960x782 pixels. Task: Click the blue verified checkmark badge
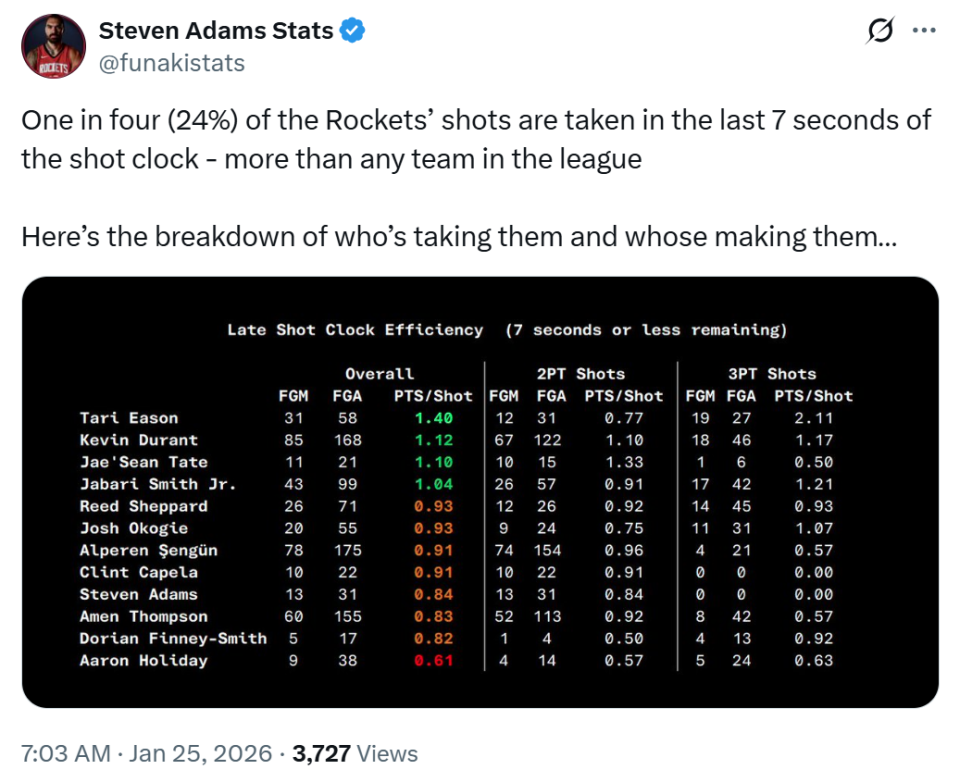[x=352, y=31]
